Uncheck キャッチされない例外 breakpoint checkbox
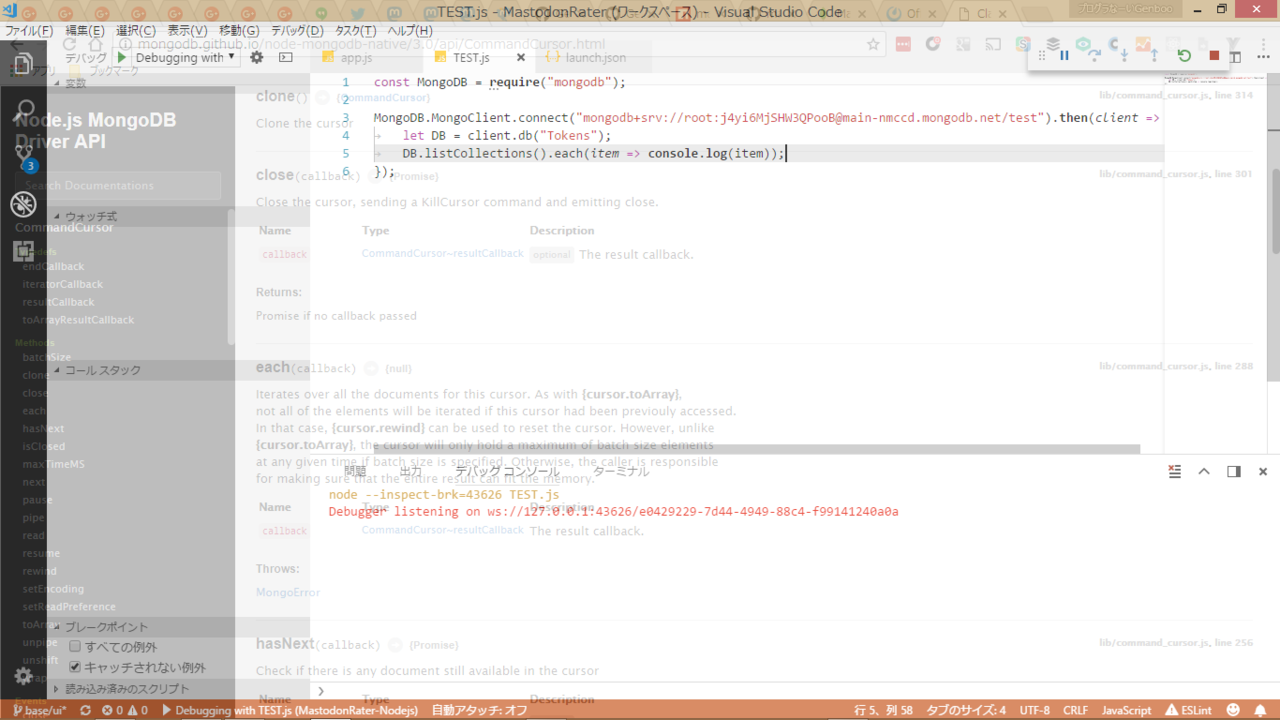The image size is (1280, 720). point(75,667)
